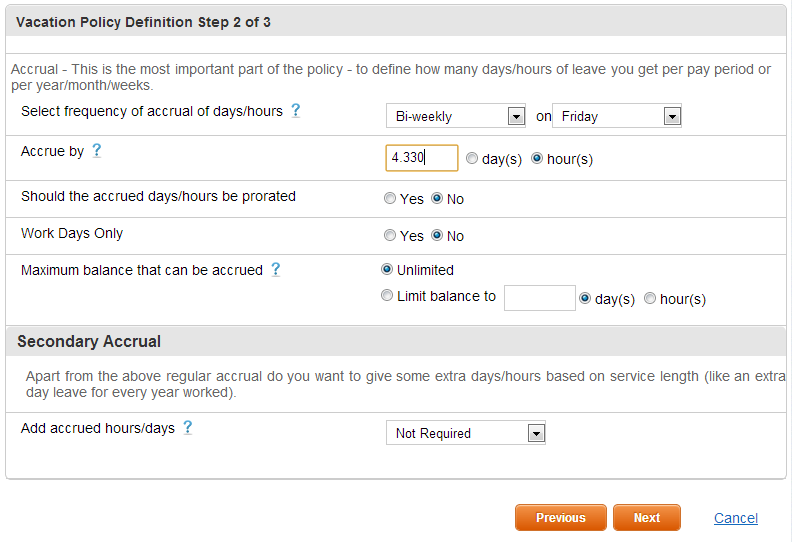Open the Bi-weekly frequency dropdown

pos(456,116)
